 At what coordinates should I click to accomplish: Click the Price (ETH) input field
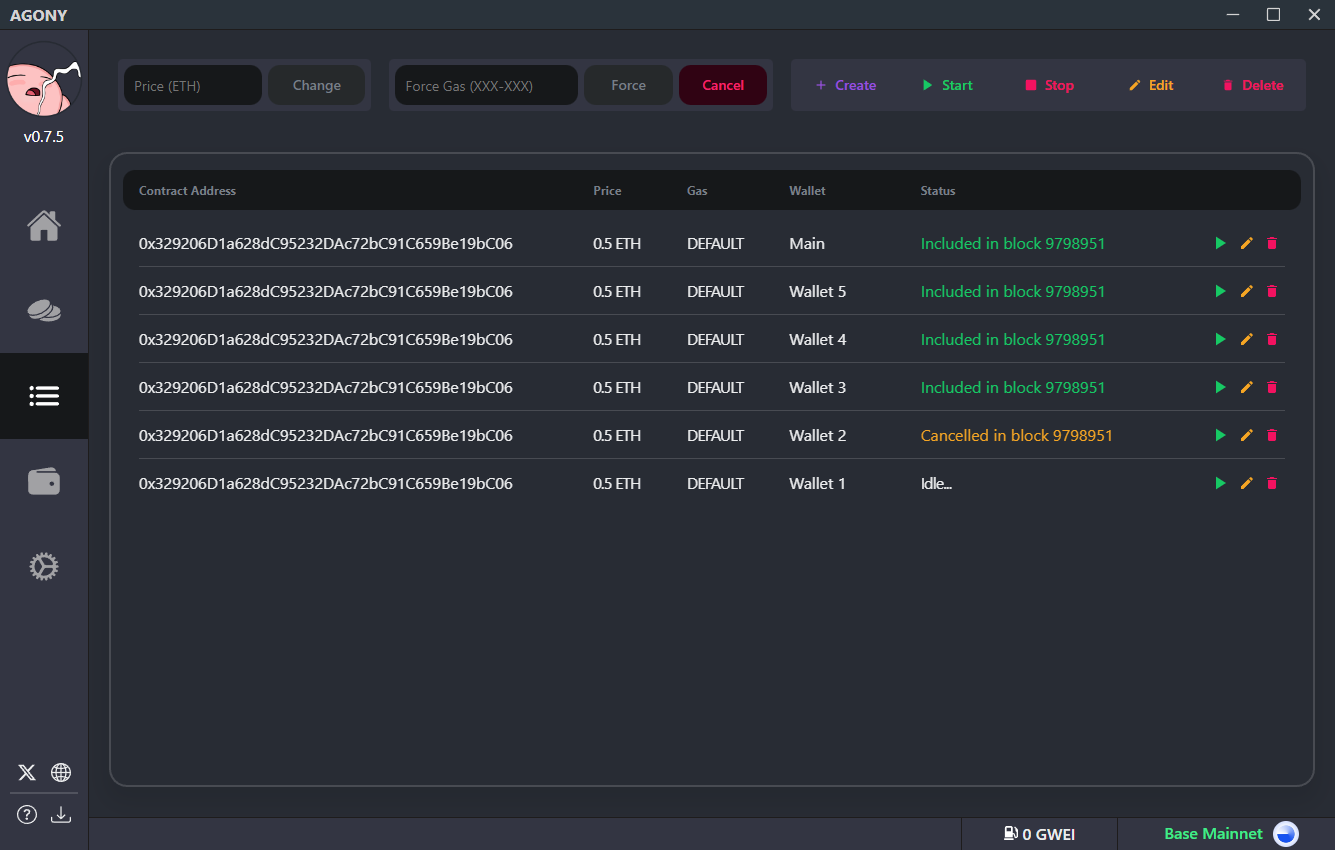coord(193,85)
